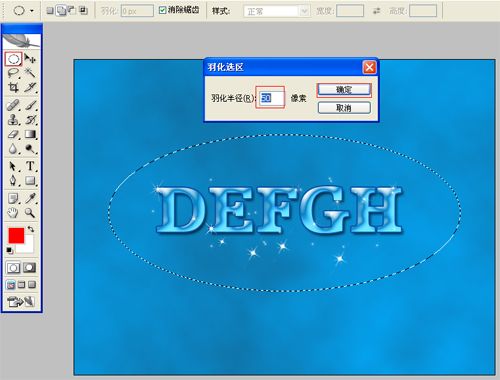The width and height of the screenshot is (500, 380).
Task: Switch to Full Screen with menu bar
Action: pos(21,285)
